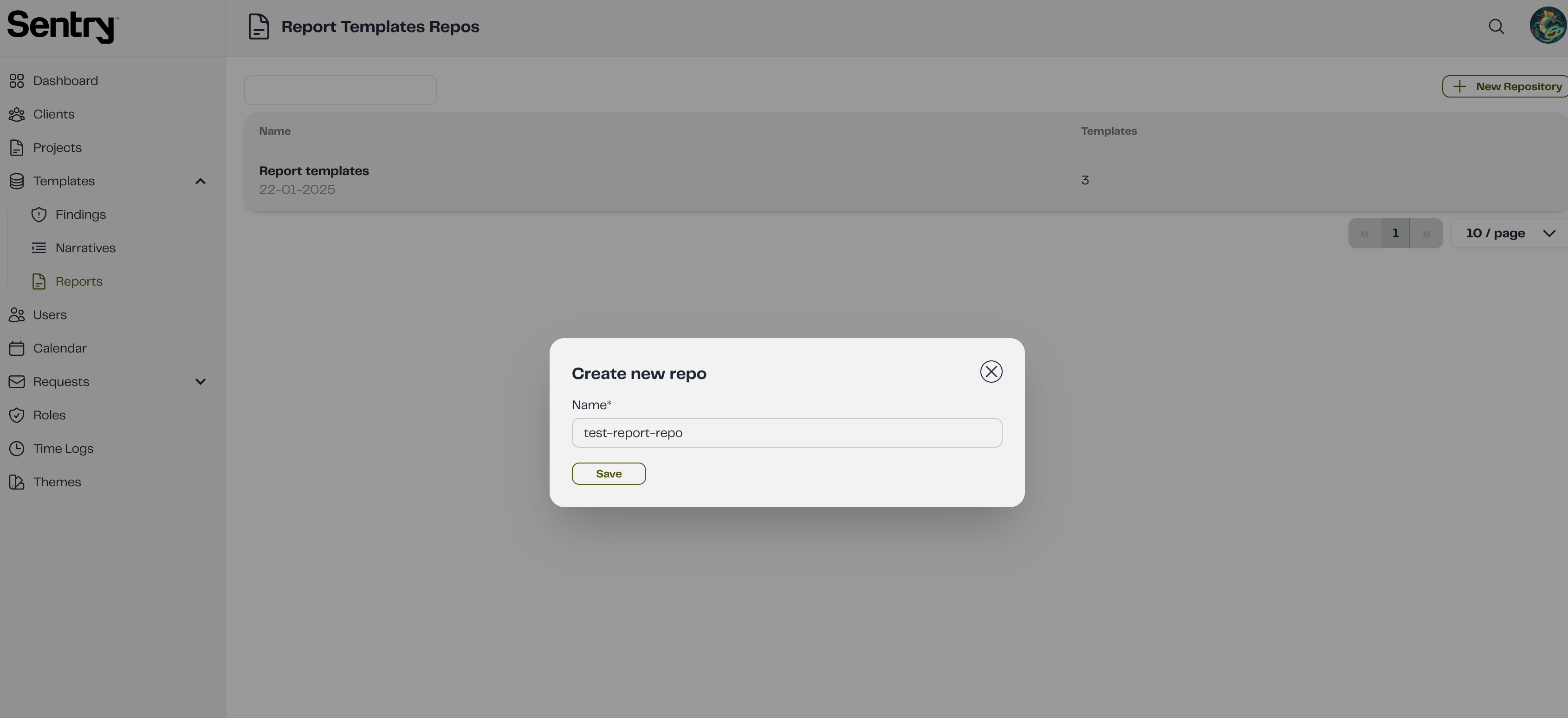The height and width of the screenshot is (718, 1568).
Task: Open the search magnifier icon
Action: (x=1496, y=27)
